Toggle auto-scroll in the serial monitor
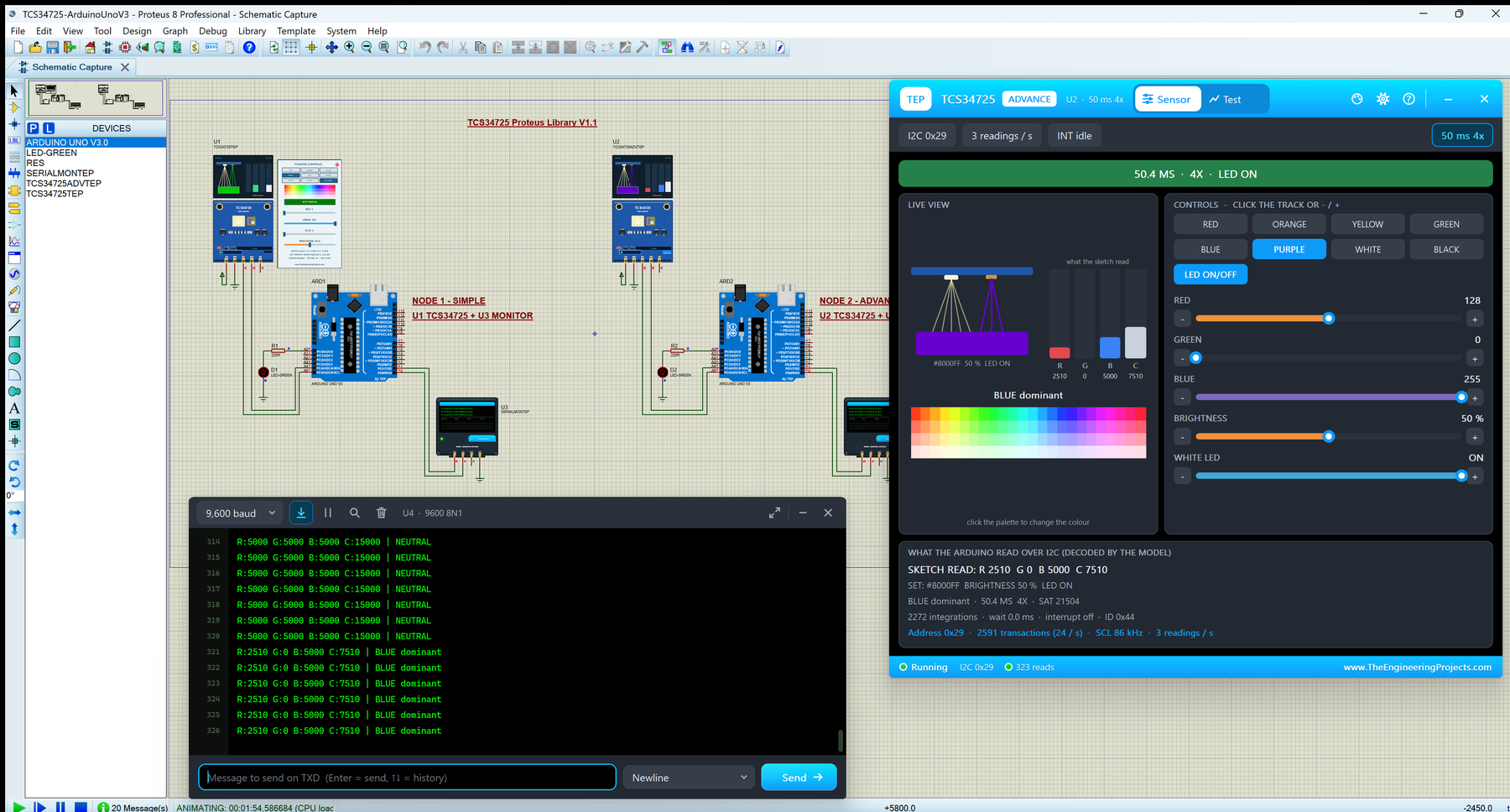 pos(301,513)
